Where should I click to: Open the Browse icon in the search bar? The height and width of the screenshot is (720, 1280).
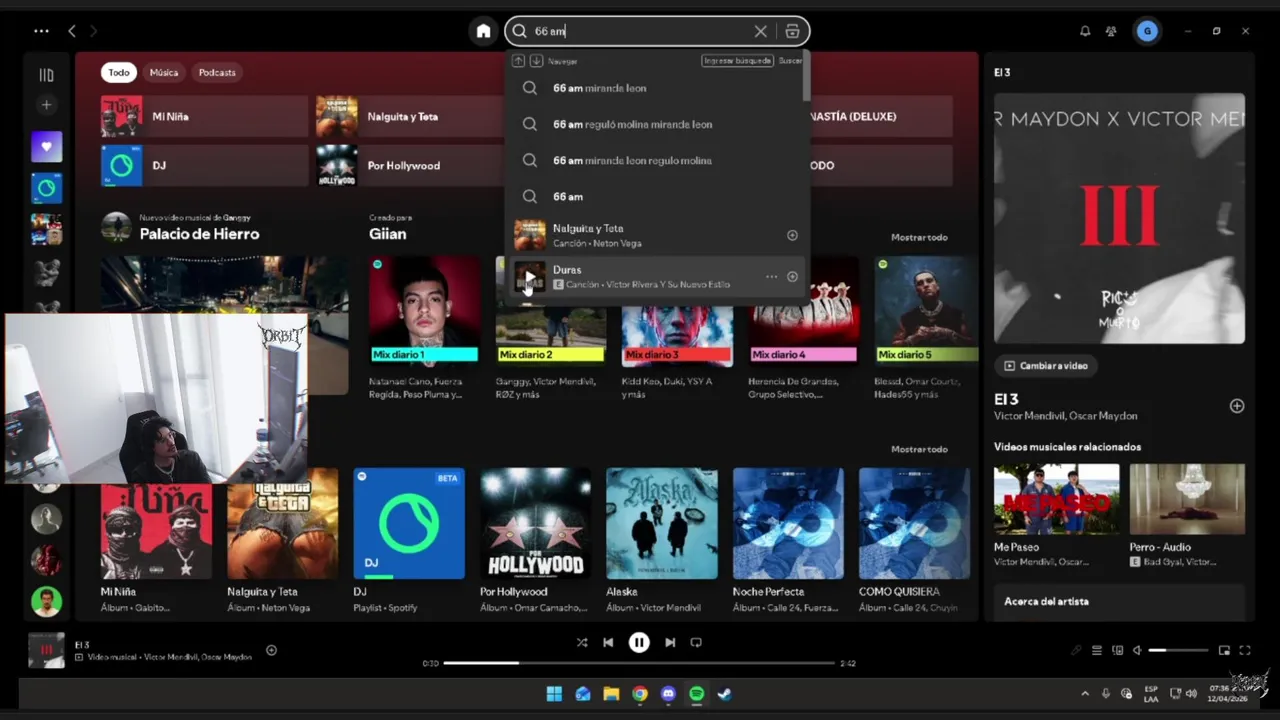pos(792,31)
